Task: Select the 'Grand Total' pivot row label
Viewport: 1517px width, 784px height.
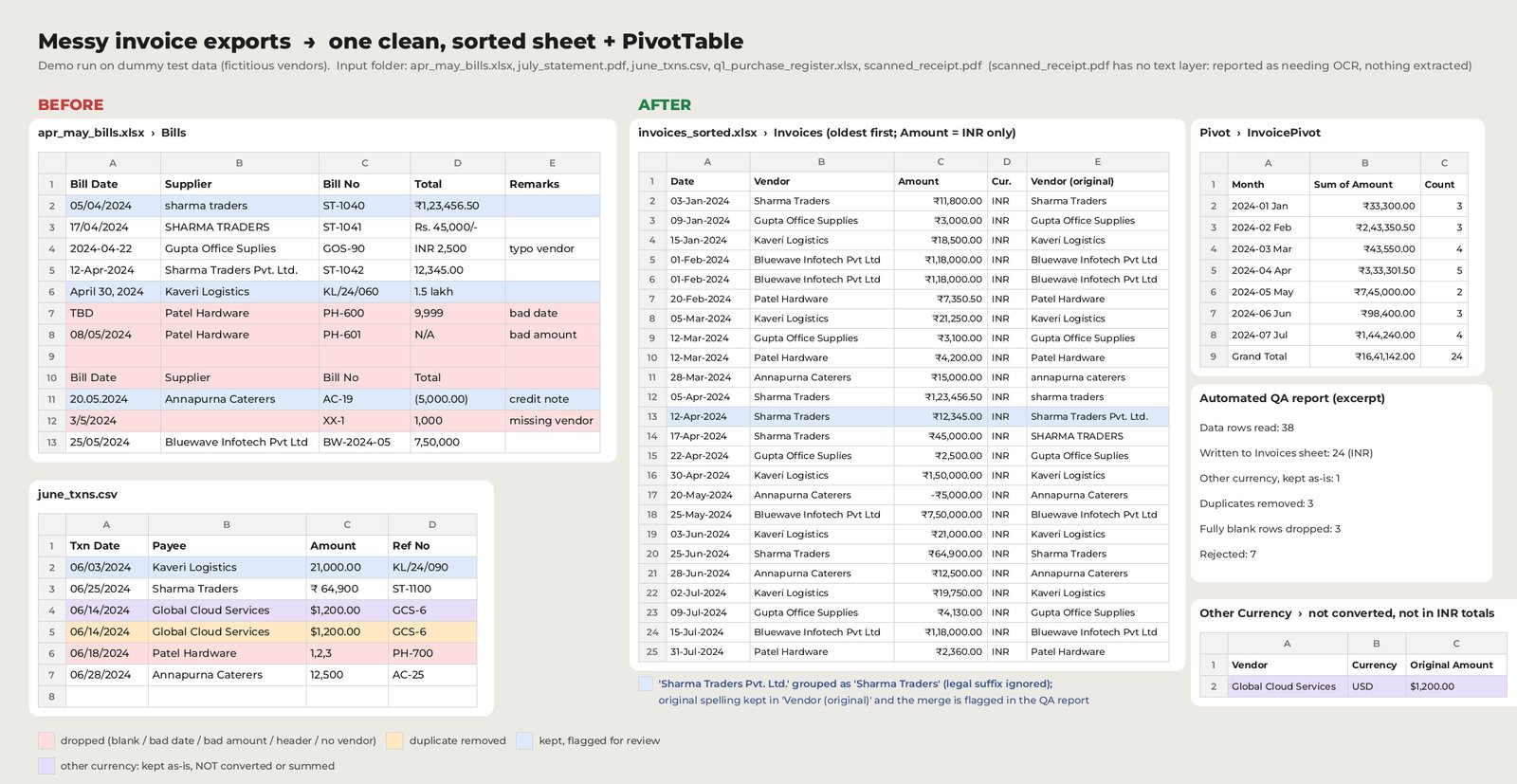Action: 1269,356
